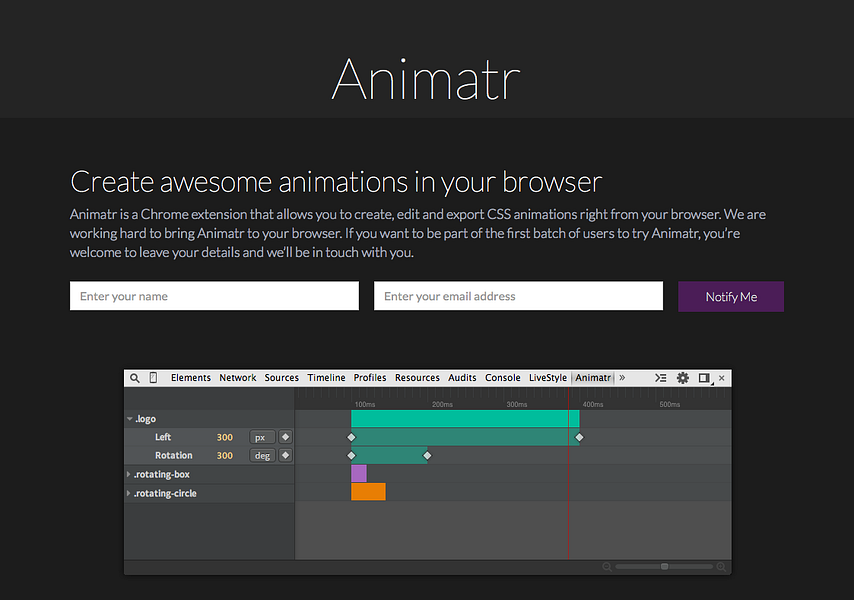The height and width of the screenshot is (600, 854).
Task: Click the Left value 300
Action: [225, 437]
